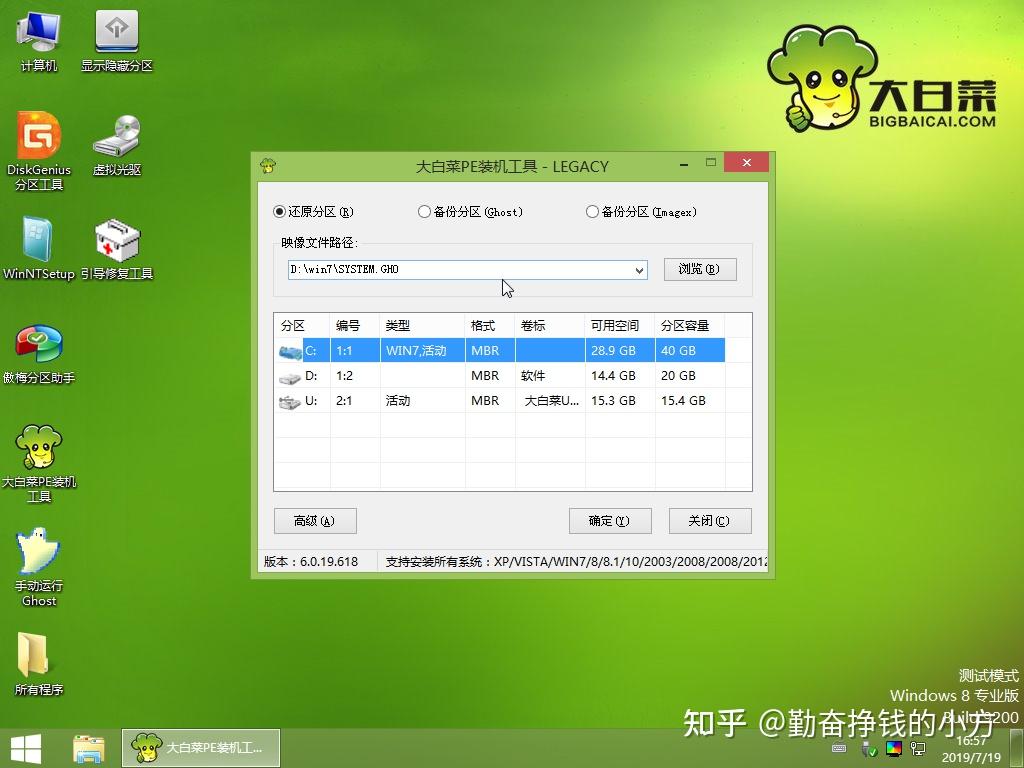
Task: Sort by the 编号 column header
Action: (355, 325)
